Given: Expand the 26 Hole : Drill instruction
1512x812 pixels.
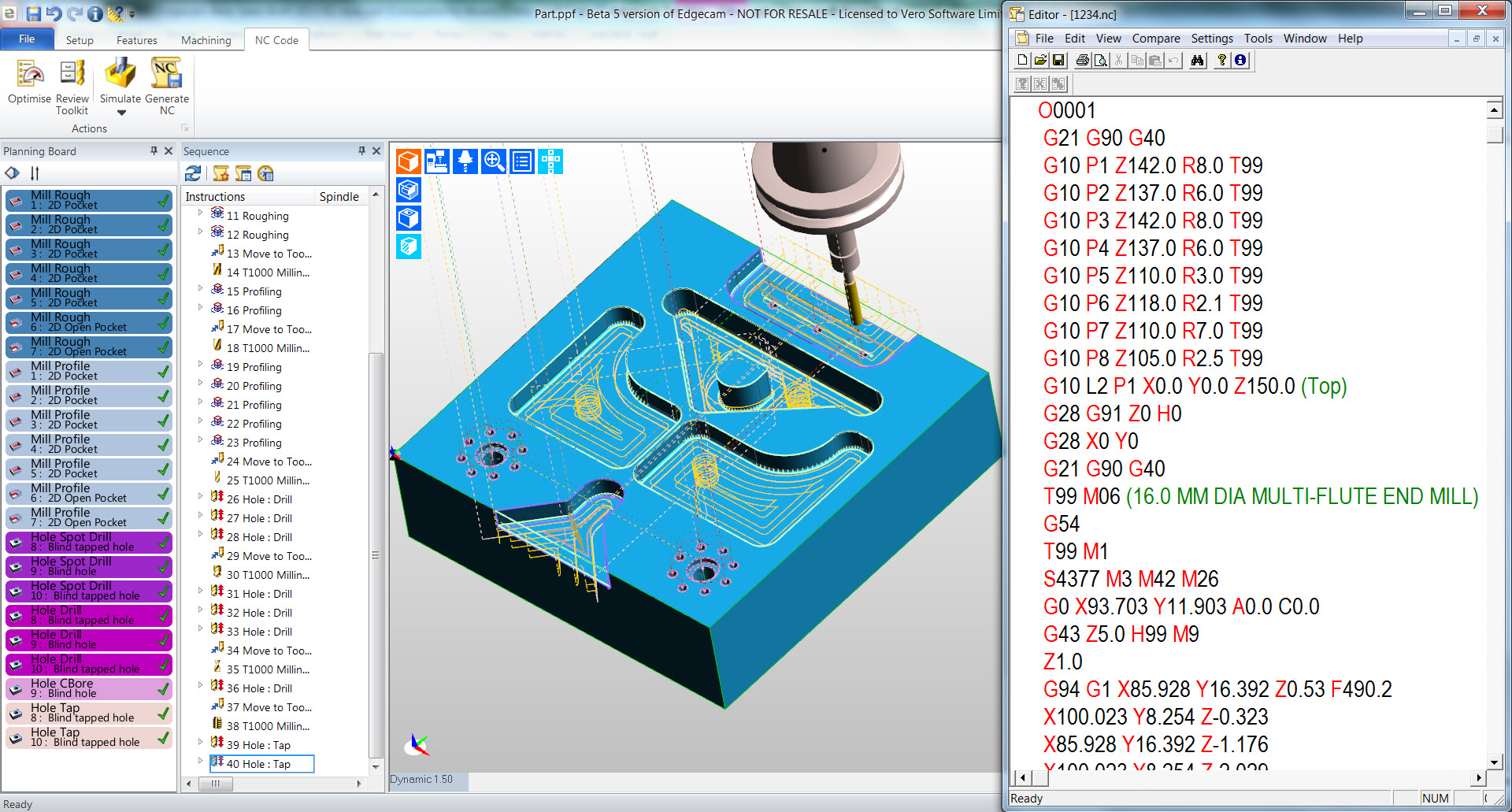Looking at the screenshot, I should click(200, 497).
